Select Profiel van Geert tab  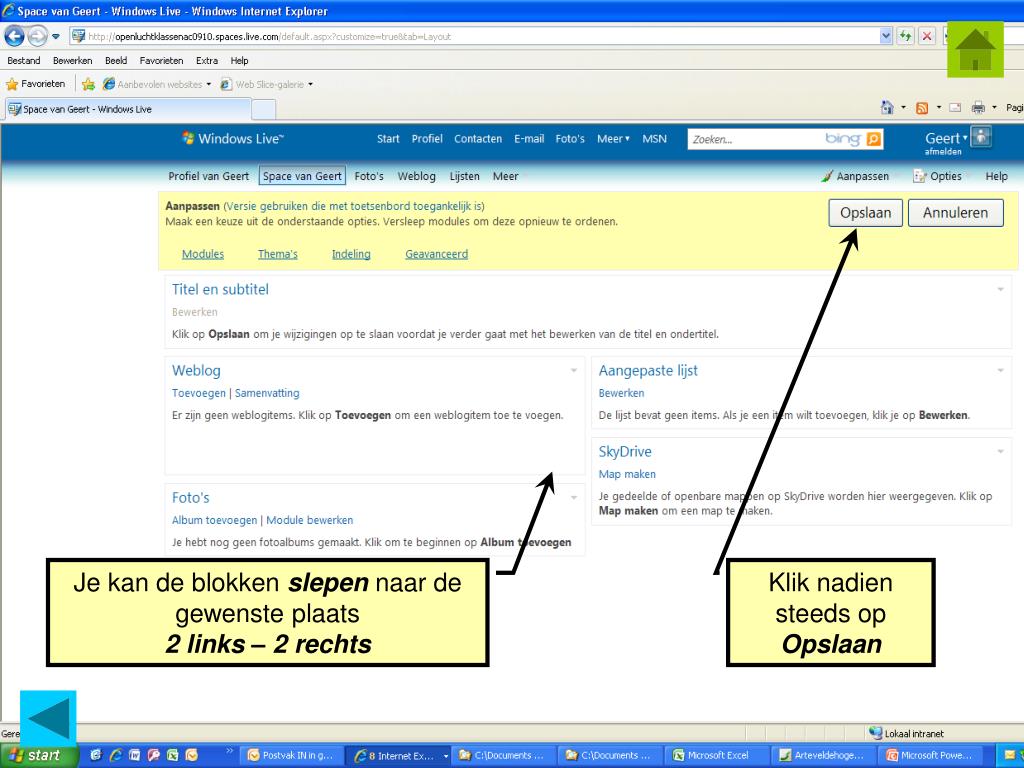tap(208, 176)
